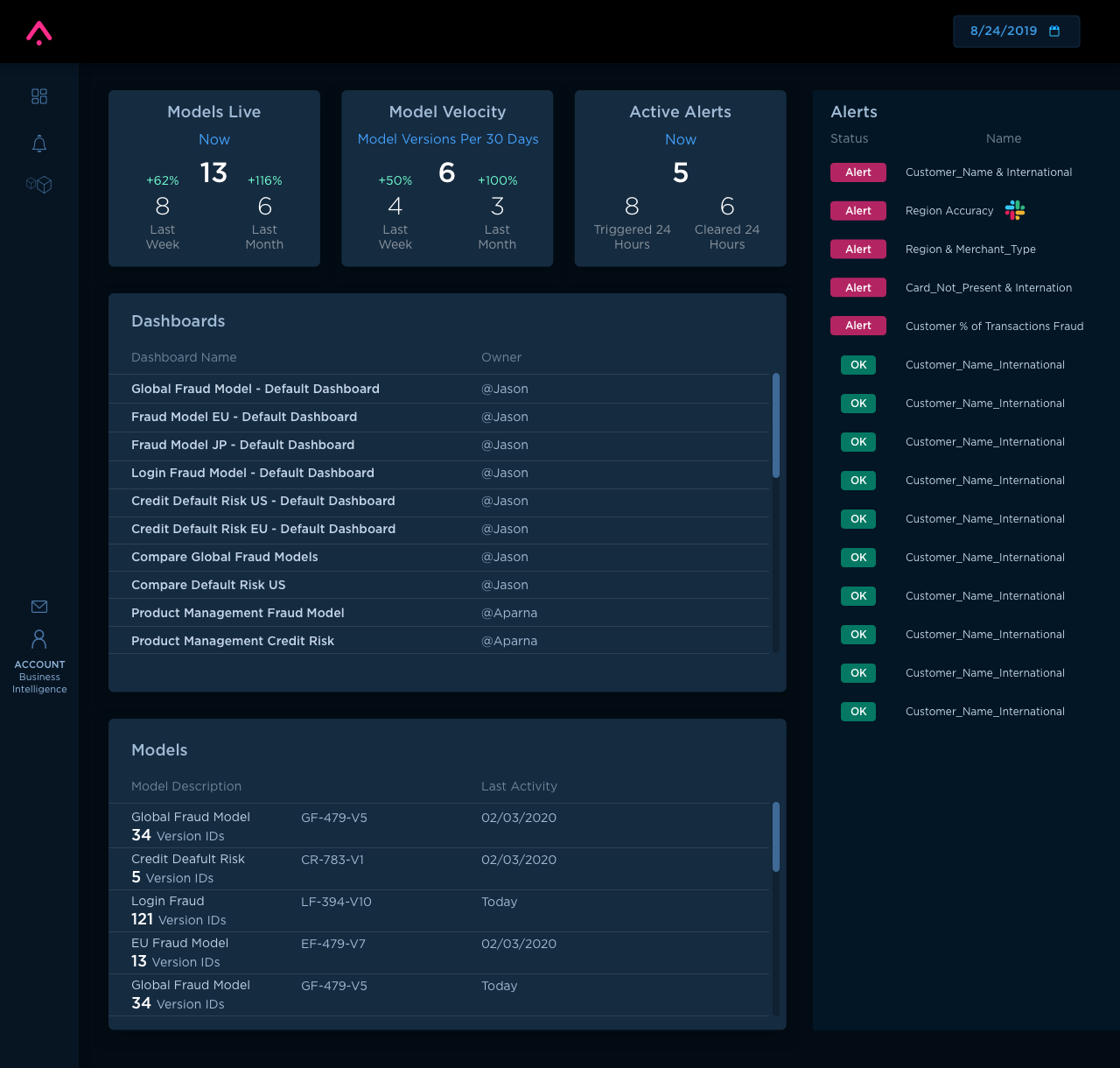Image resolution: width=1120 pixels, height=1068 pixels.
Task: Click the Models list scrollbar
Action: click(x=776, y=837)
